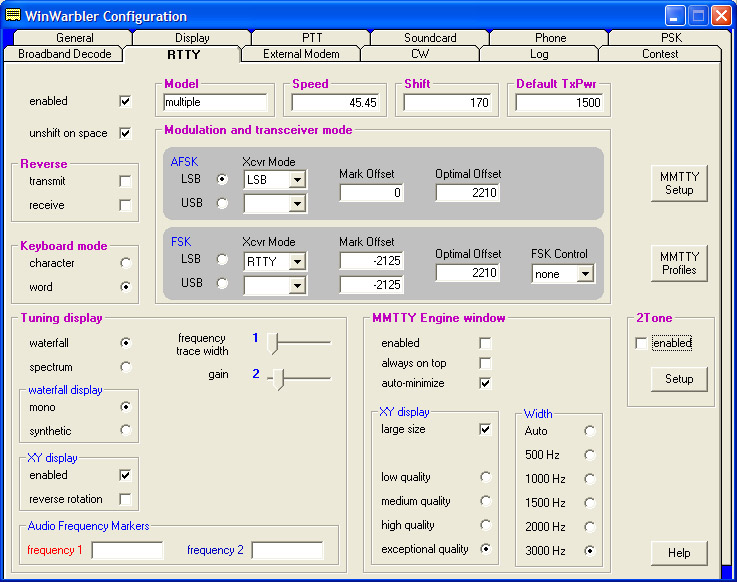The image size is (737, 582).
Task: Select AFSK USB radio button
Action: pos(222,203)
